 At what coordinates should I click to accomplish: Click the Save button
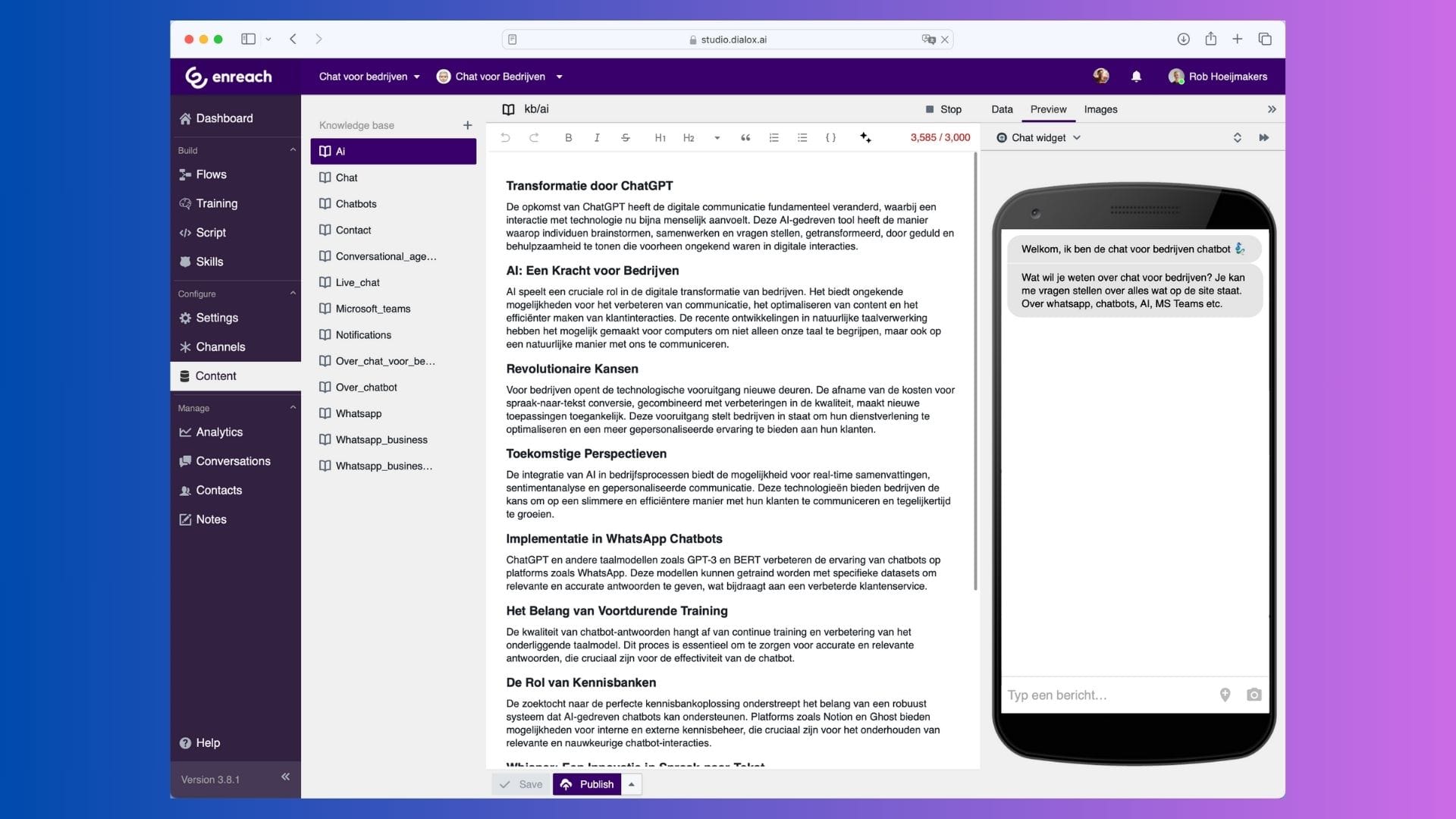[x=520, y=784]
